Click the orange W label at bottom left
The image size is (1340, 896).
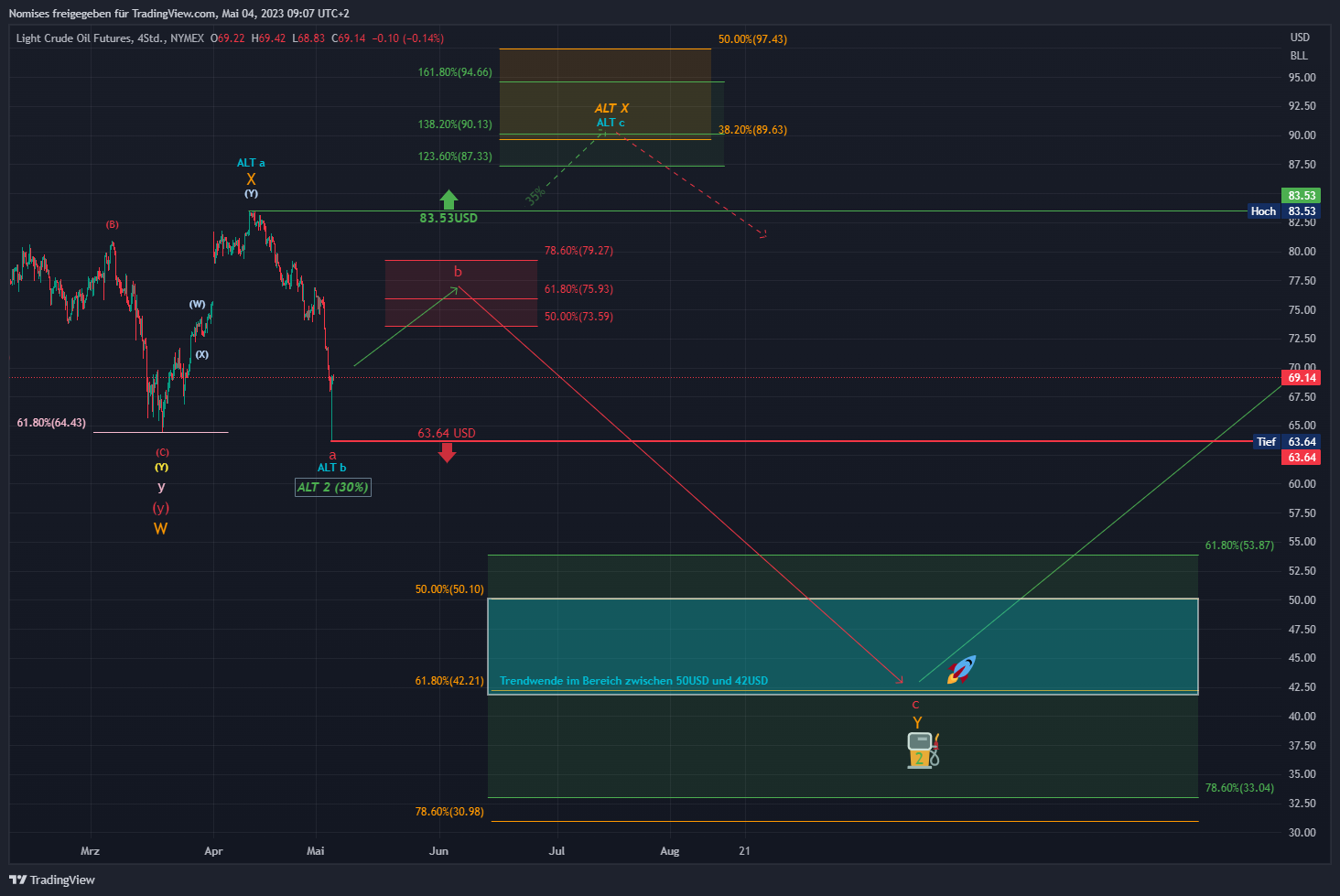pos(160,529)
